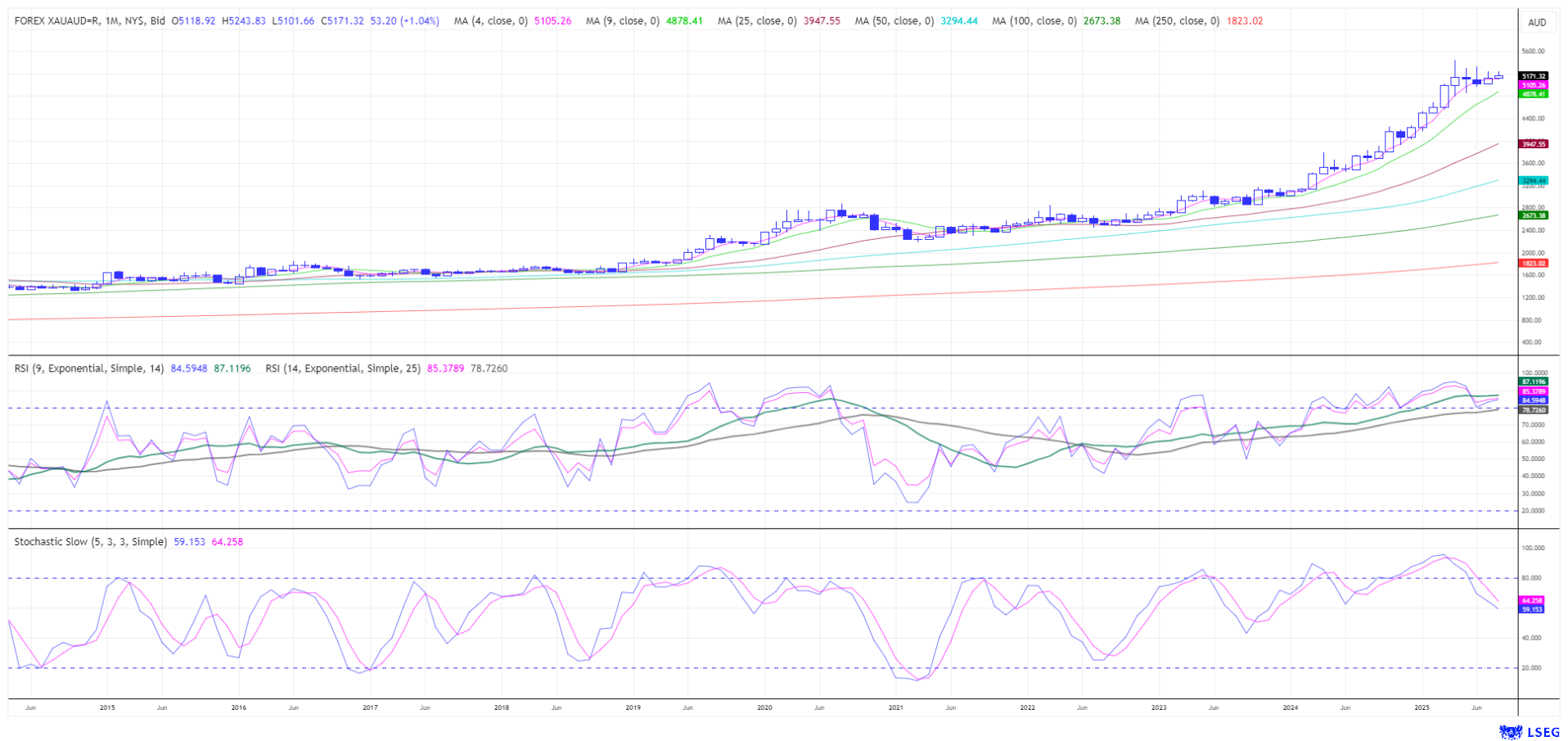Select the MA (9, close, 0) legend
The height and width of the screenshot is (741, 1568).
622,21
